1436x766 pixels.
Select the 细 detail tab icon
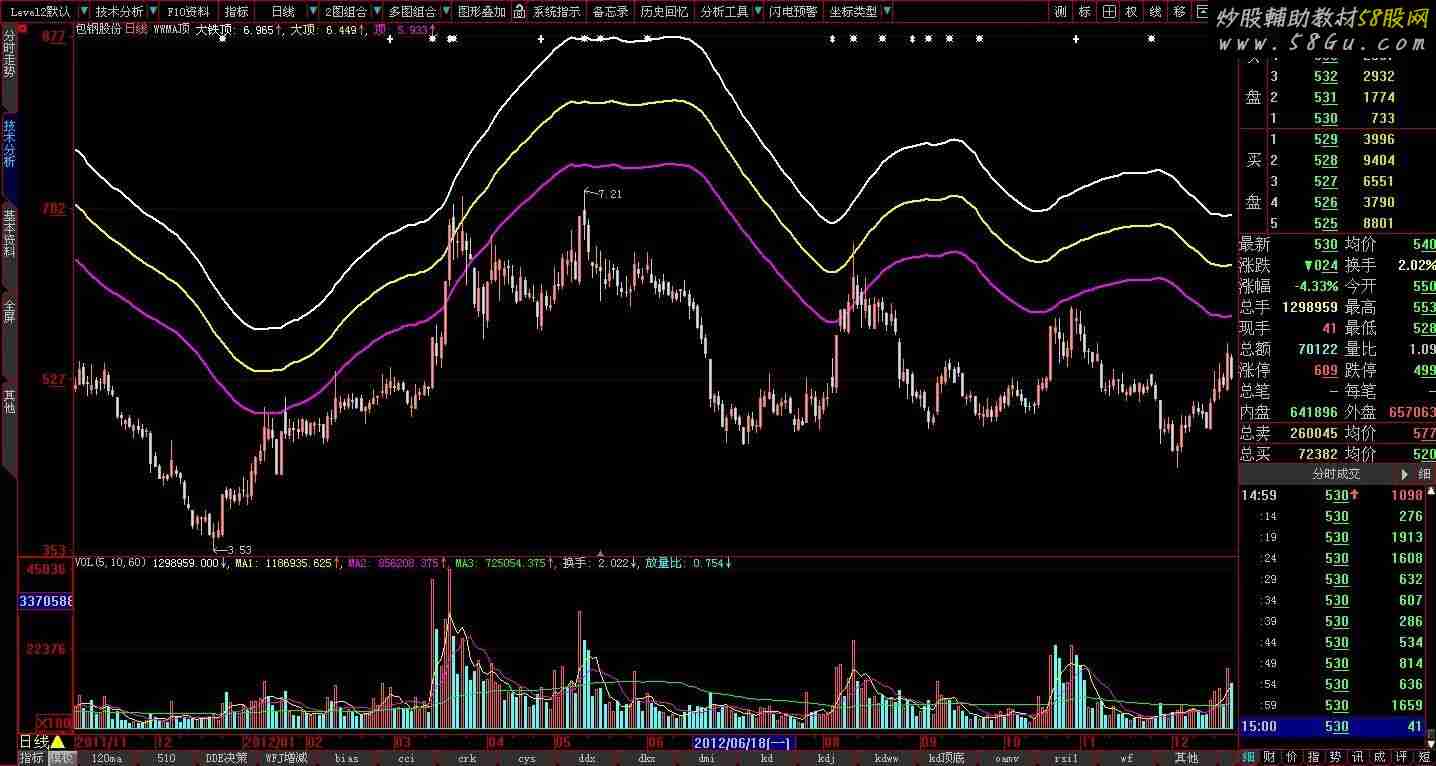1250,757
